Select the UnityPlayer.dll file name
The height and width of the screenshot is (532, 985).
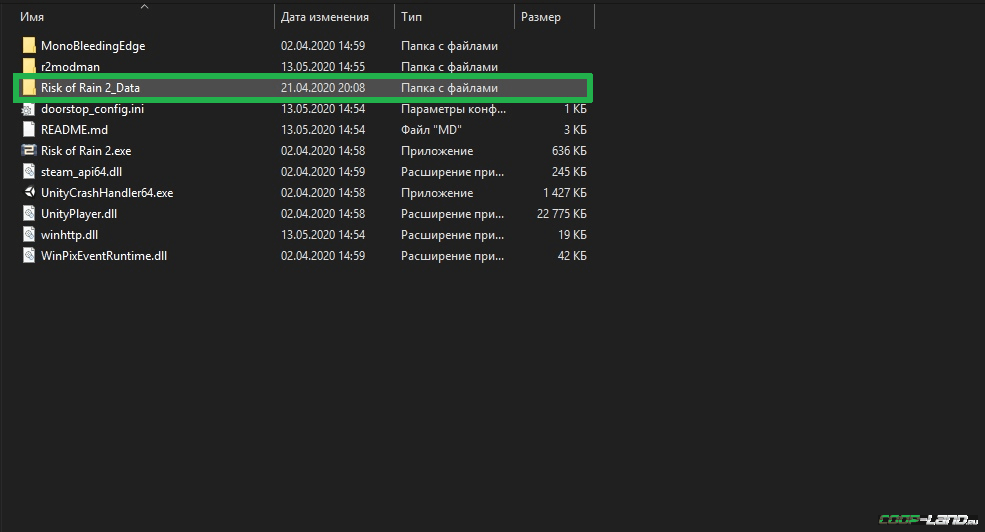(79, 214)
